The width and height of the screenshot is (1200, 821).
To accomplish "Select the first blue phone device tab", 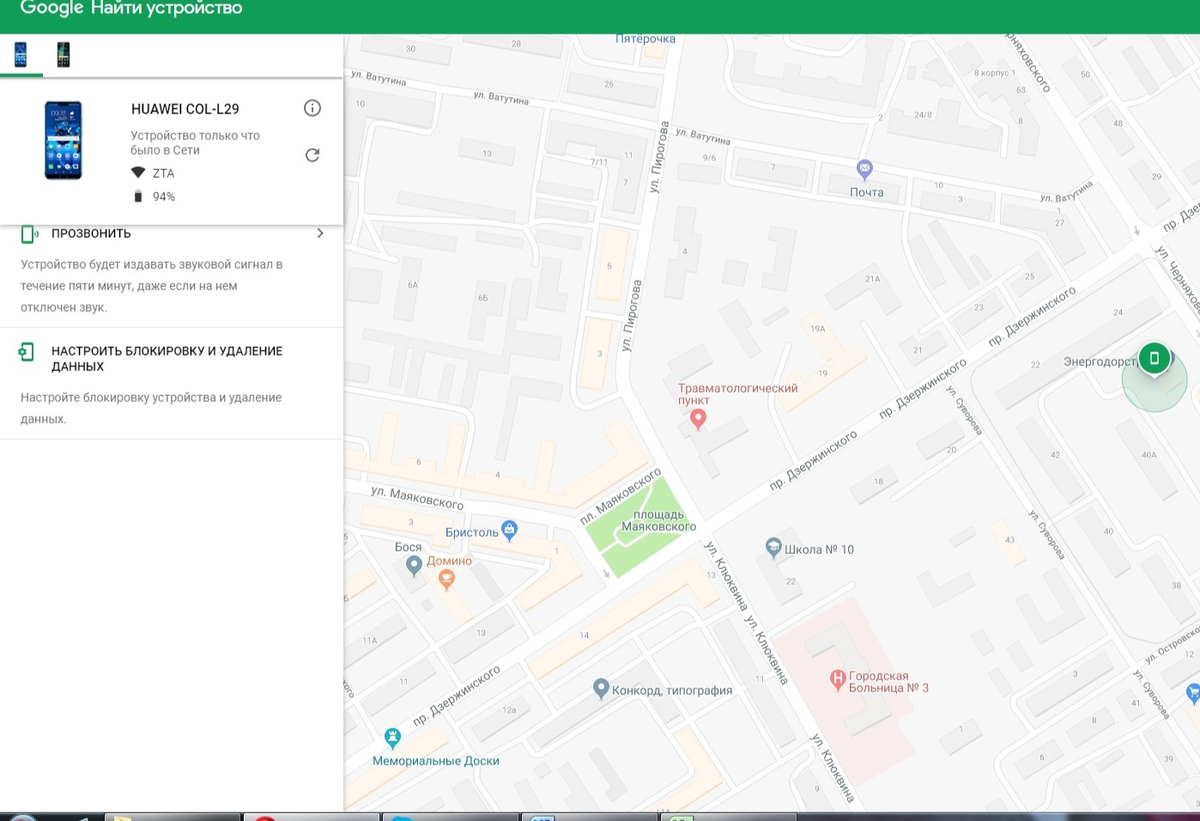I will pos(20,55).
